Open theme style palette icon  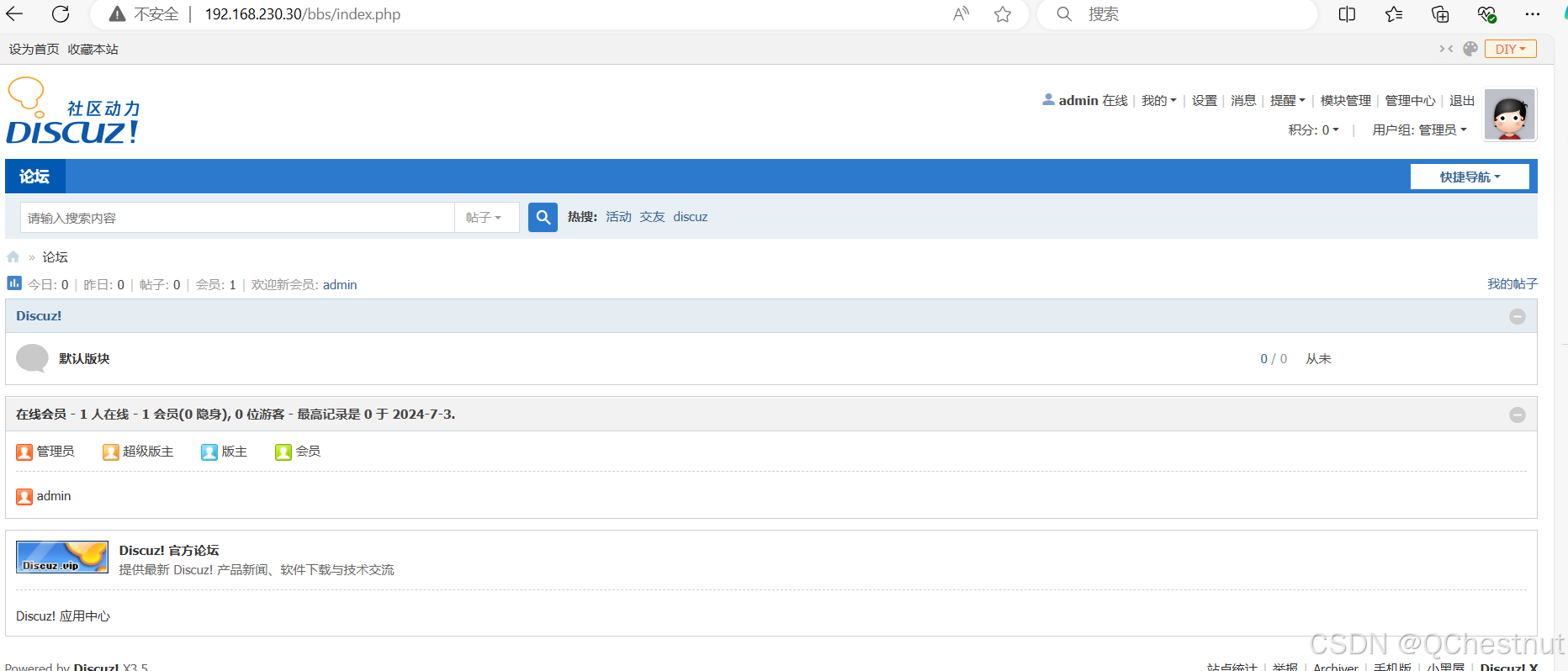(1470, 49)
